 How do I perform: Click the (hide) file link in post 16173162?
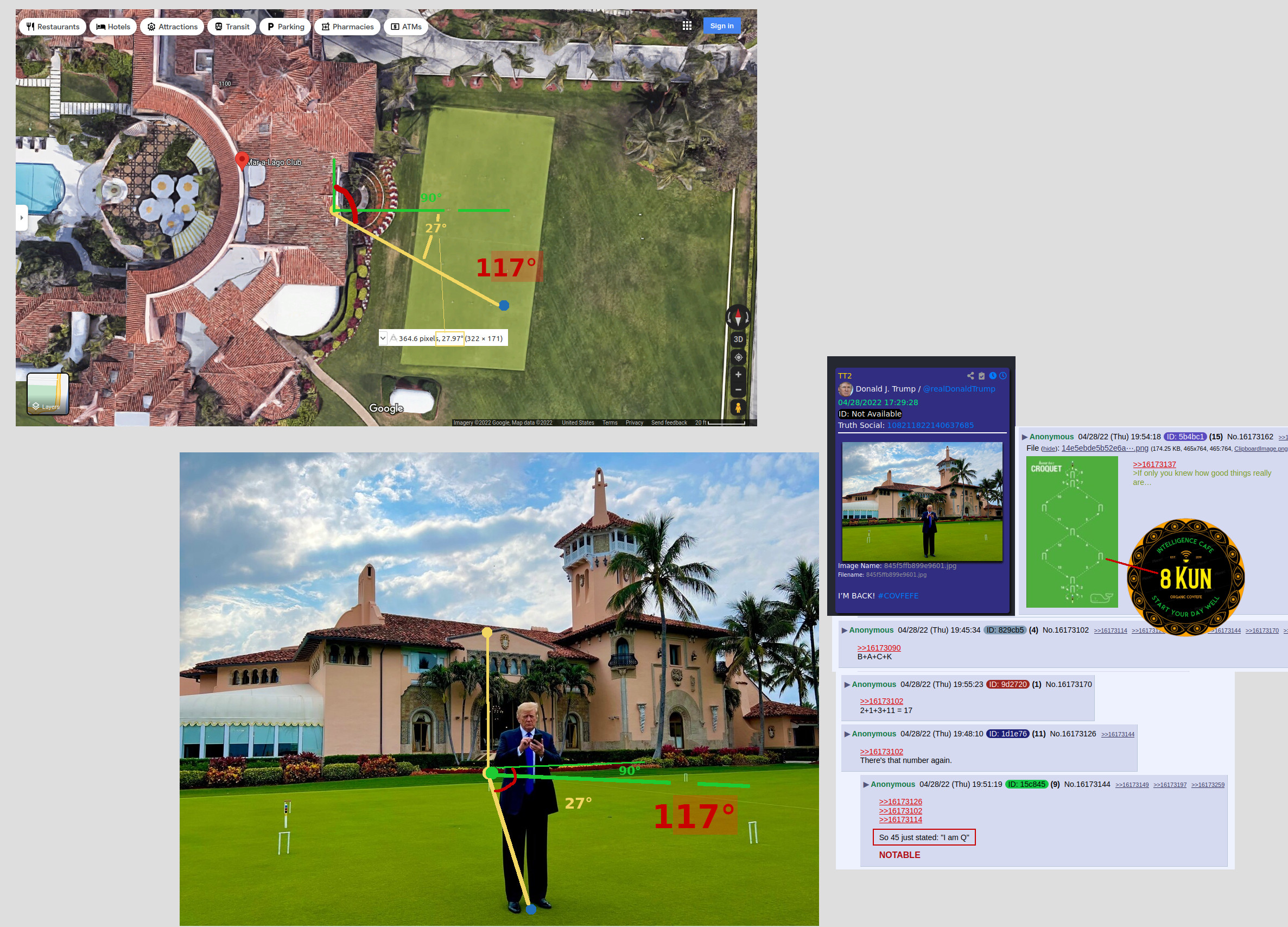(x=1049, y=449)
